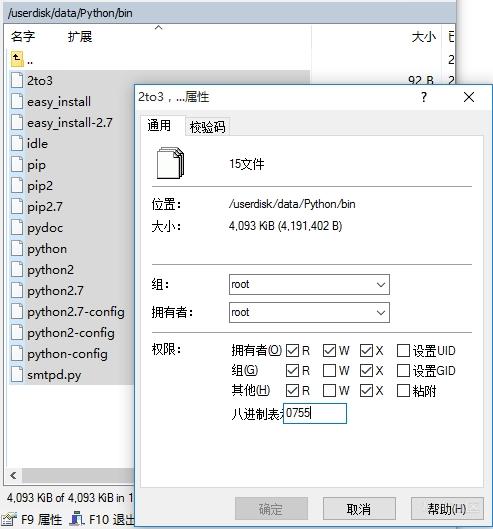Click the question mark help icon in dialog title
Image resolution: width=493 pixels, height=529 pixels.
424,97
